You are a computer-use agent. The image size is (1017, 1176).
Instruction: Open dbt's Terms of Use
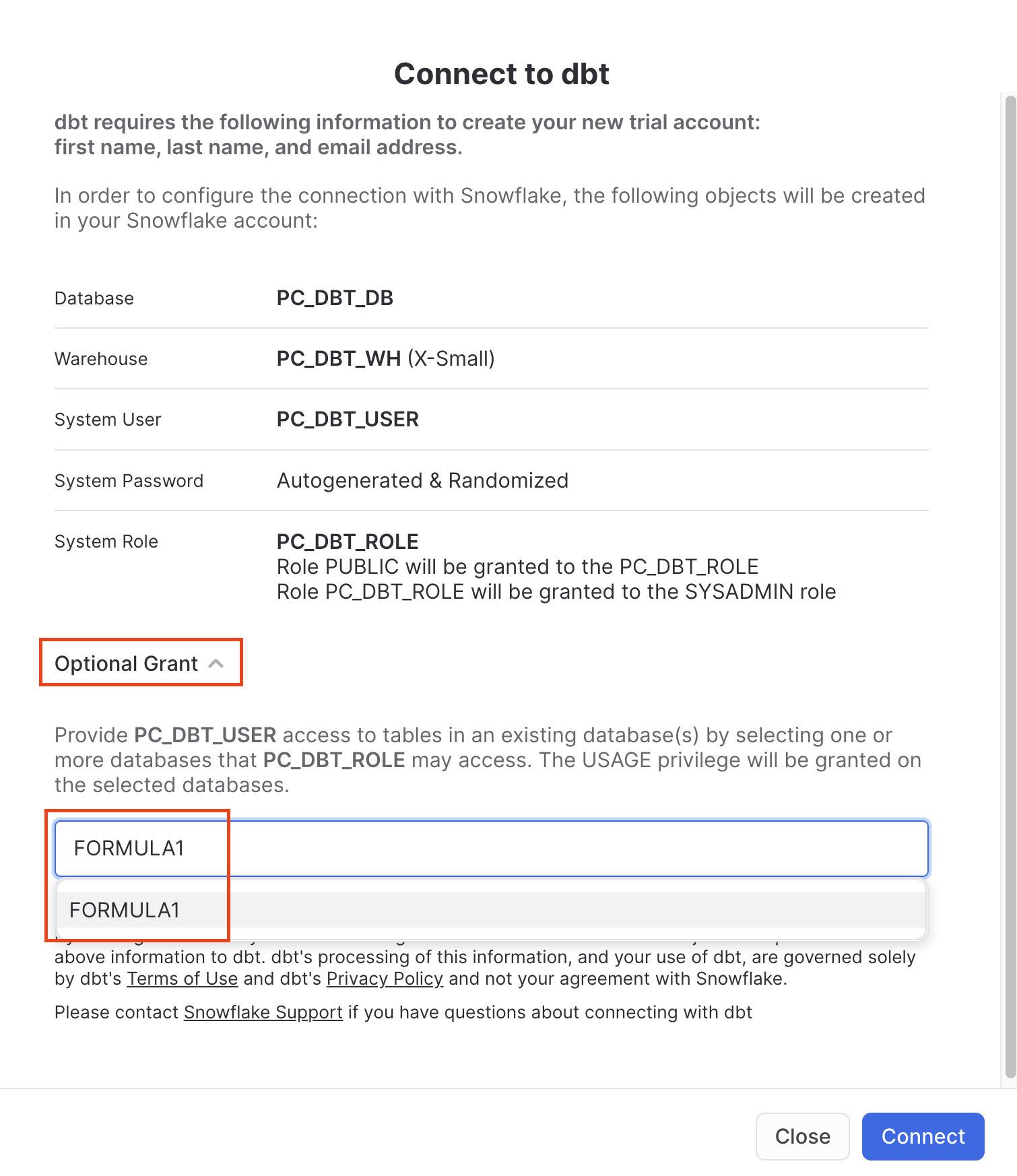pyautogui.click(x=182, y=979)
